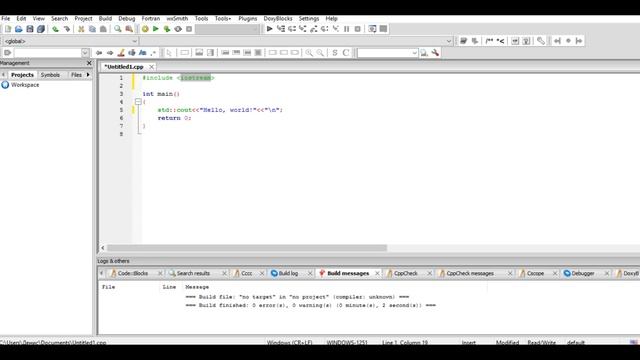The image size is (640, 360).
Task: Select the Search results tab
Action: coord(193,273)
